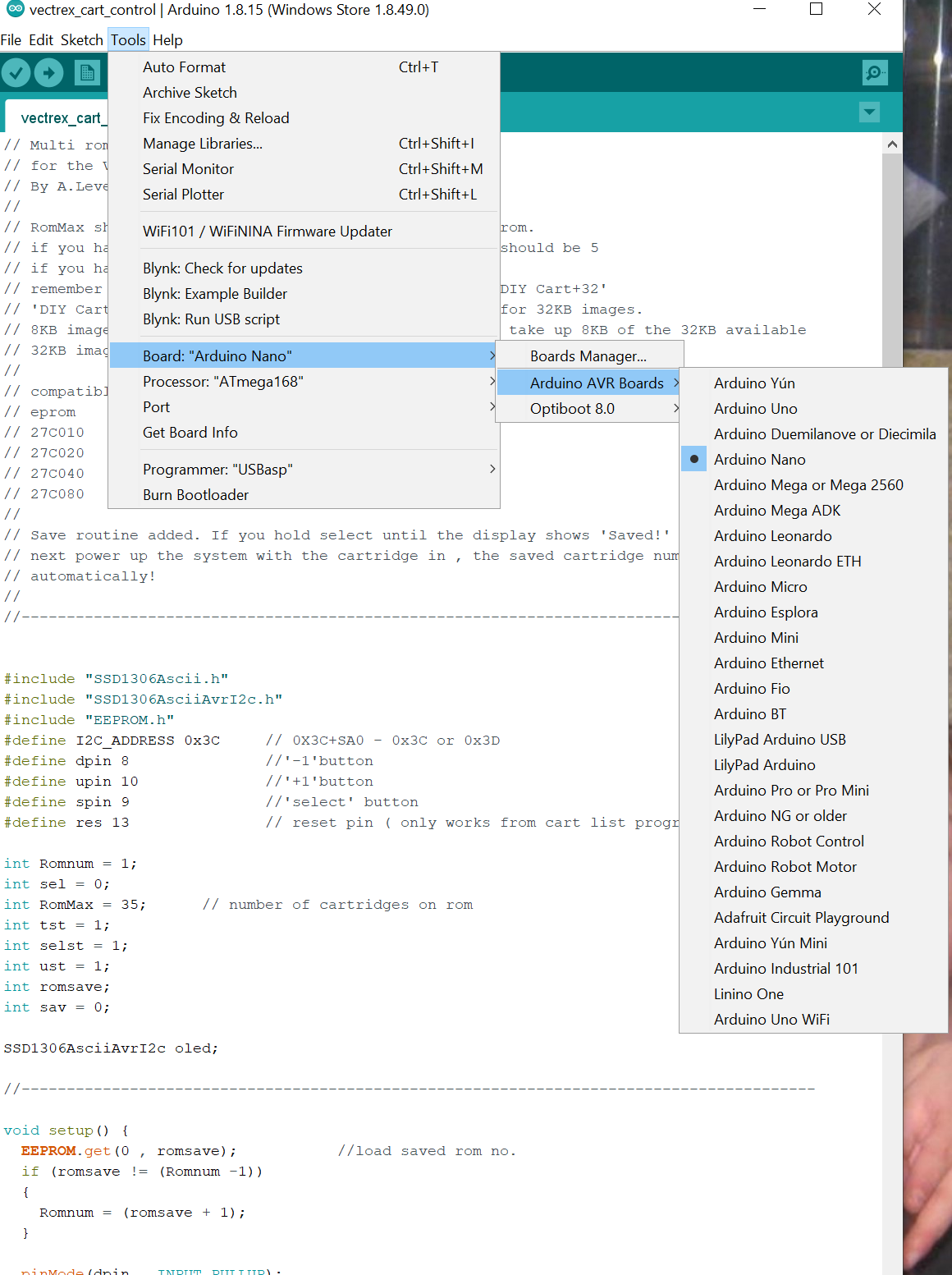Image resolution: width=952 pixels, height=1275 pixels.
Task: Open Serial Monitor magnifier icon
Action: click(x=876, y=73)
